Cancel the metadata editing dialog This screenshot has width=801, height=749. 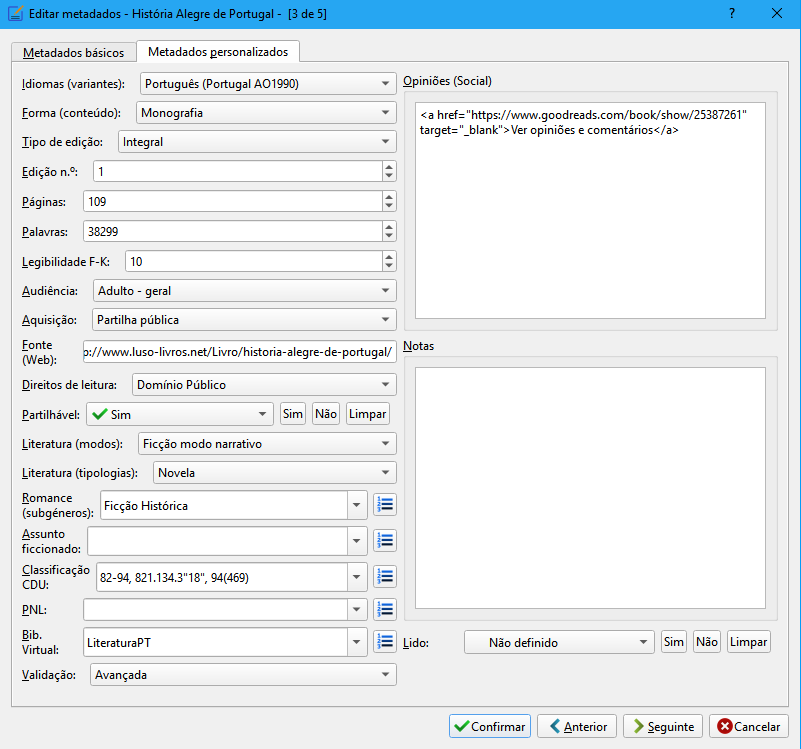coord(749,726)
